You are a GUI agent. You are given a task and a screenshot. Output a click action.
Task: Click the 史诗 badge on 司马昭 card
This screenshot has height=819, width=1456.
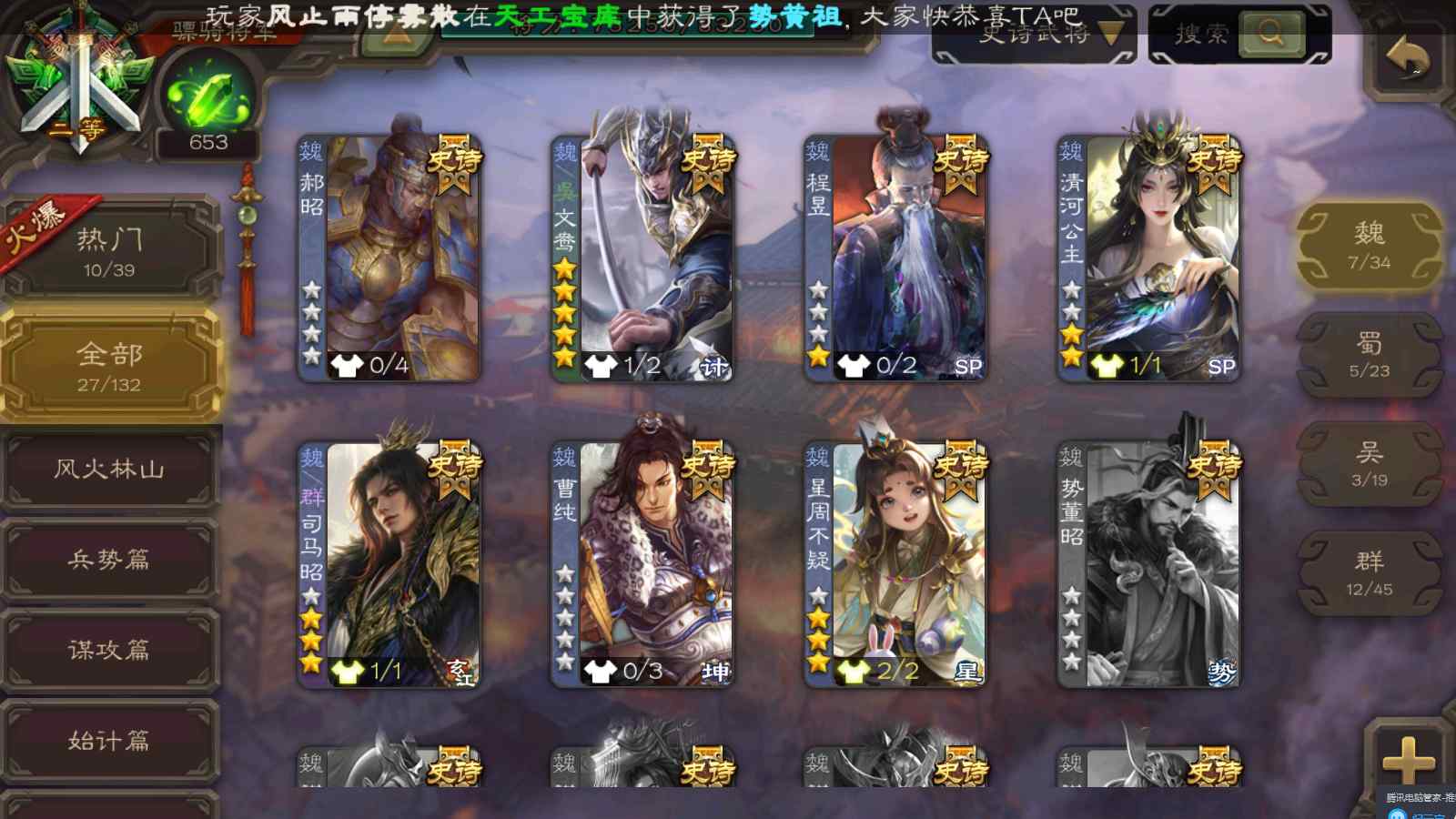click(455, 470)
